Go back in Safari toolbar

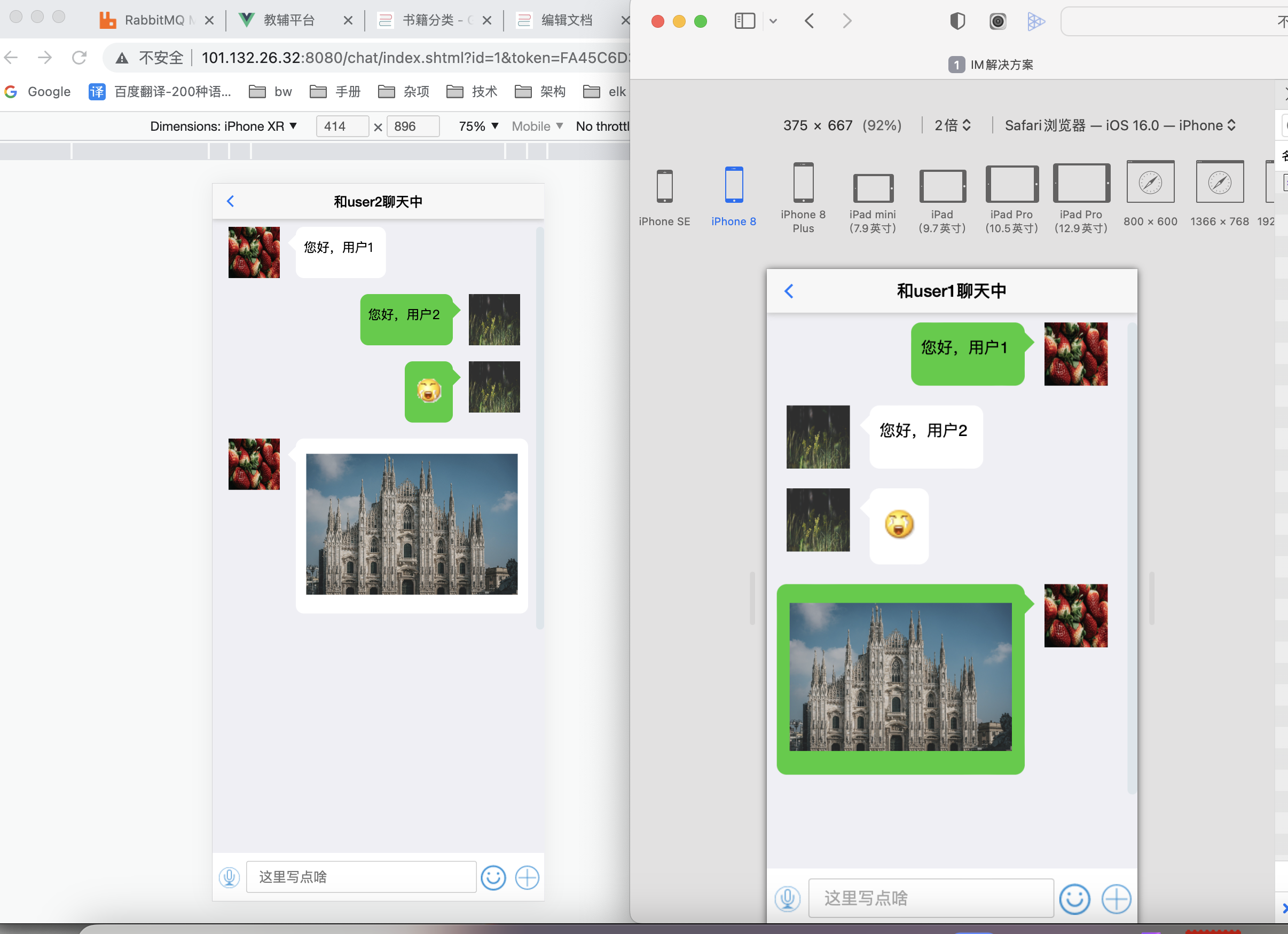[809, 21]
